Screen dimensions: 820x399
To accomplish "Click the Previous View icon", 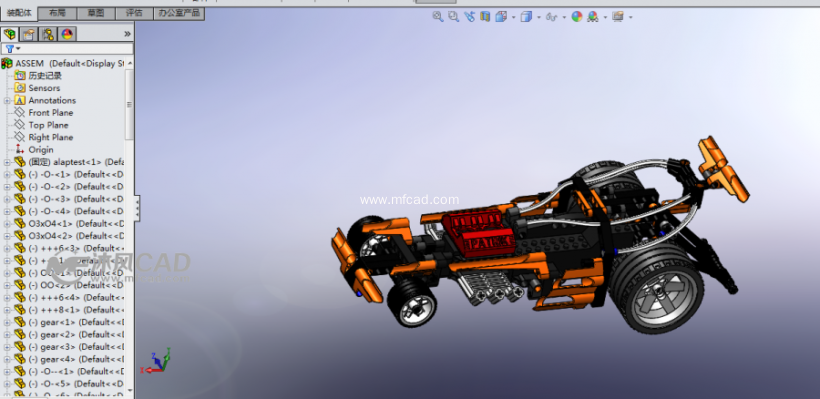I will pos(469,17).
